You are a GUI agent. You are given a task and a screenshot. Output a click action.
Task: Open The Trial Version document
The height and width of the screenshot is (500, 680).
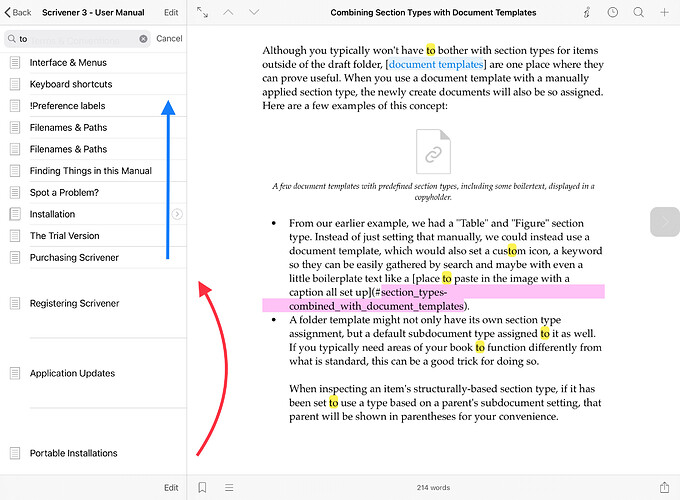[x=93, y=236]
